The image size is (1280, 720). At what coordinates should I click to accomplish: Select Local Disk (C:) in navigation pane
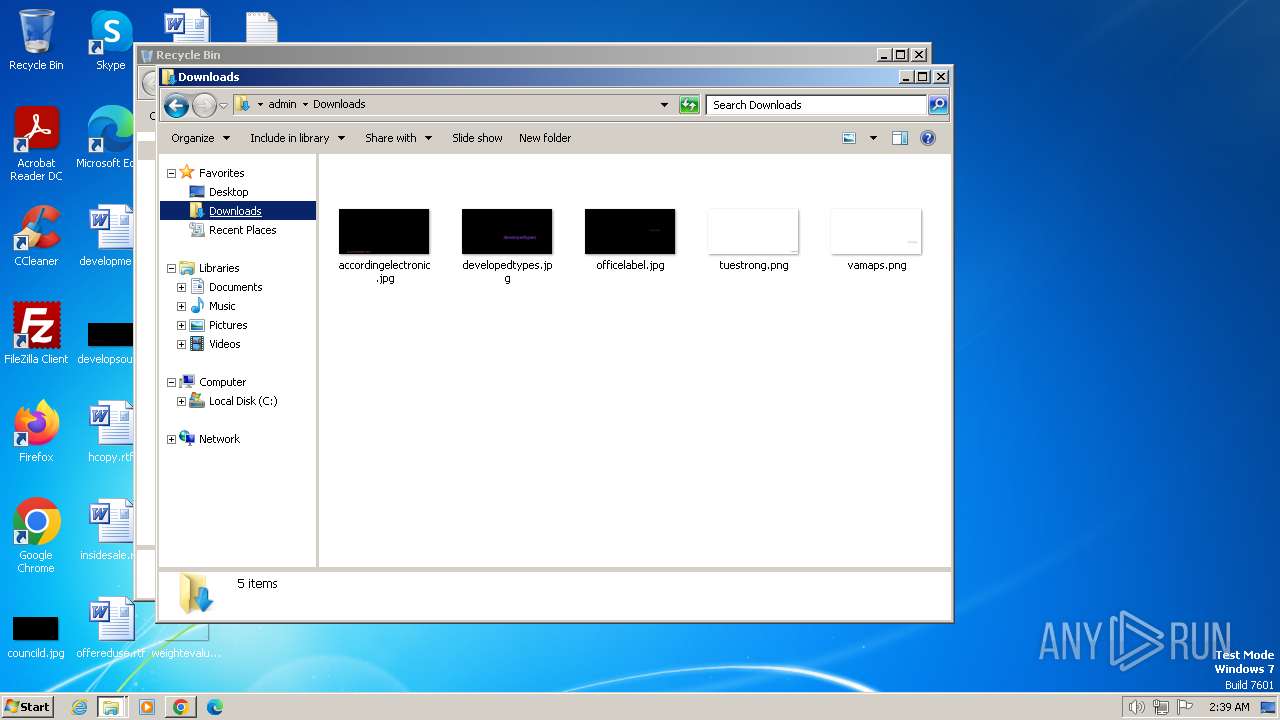click(243, 401)
